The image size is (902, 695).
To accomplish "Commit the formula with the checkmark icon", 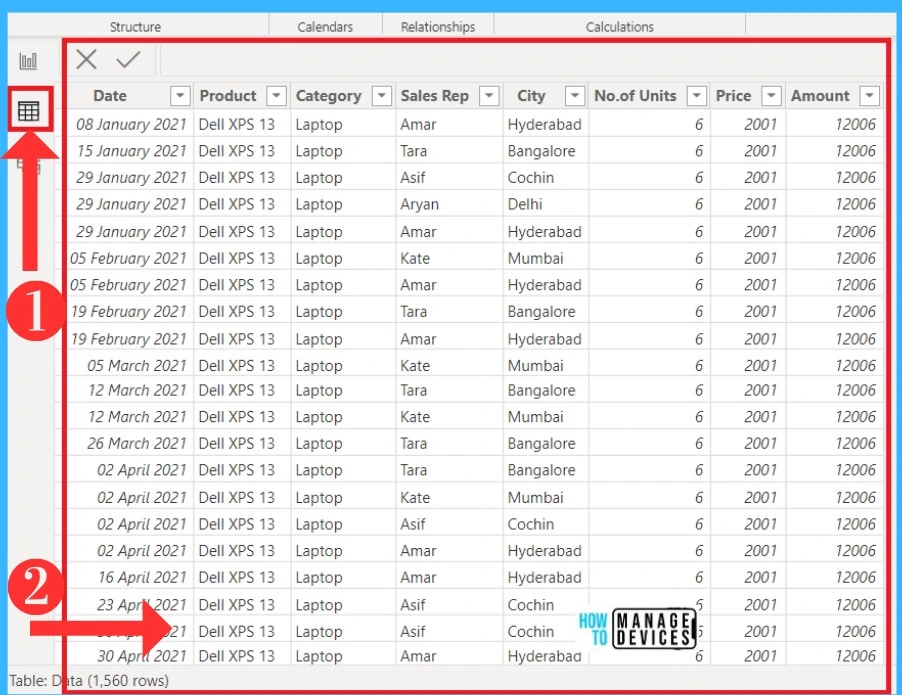I will (128, 59).
